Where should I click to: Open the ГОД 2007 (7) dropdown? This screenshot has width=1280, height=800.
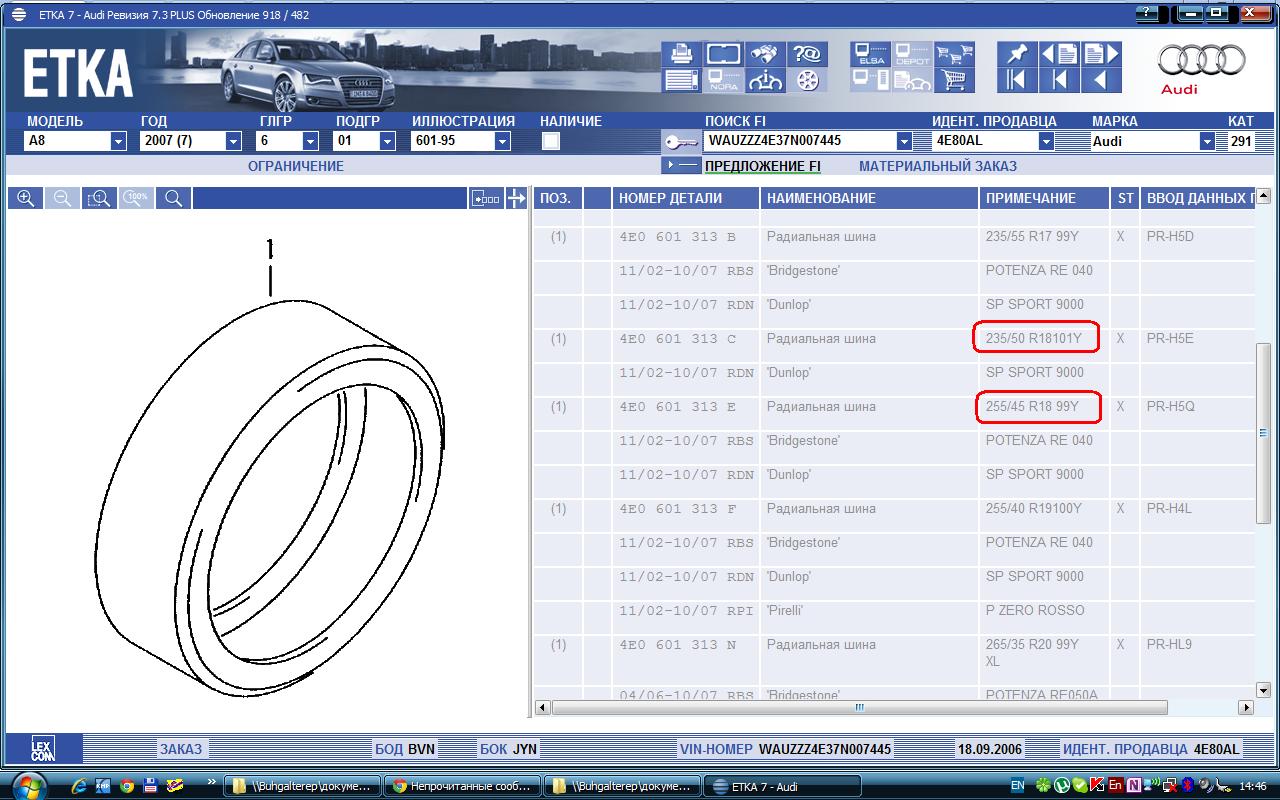pyautogui.click(x=234, y=142)
